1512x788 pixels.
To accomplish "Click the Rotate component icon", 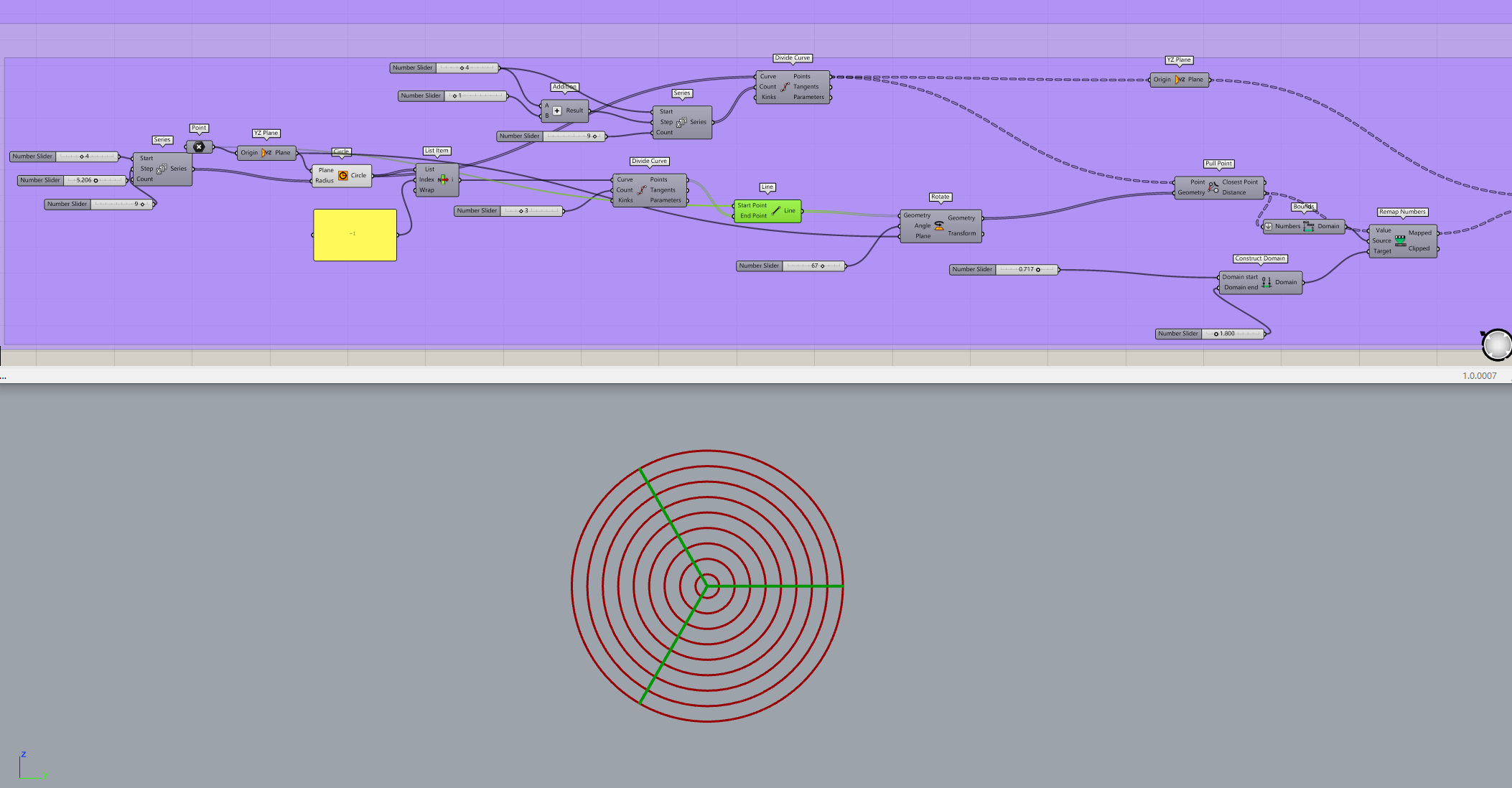I will pyautogui.click(x=939, y=225).
